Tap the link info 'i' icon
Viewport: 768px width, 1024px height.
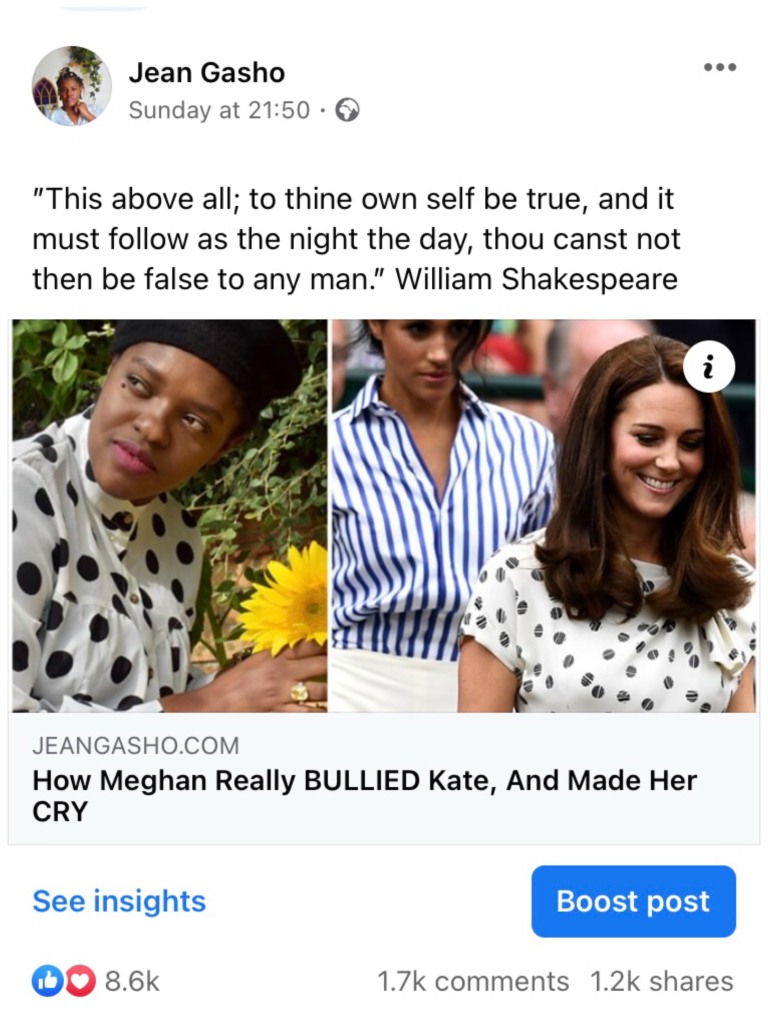pos(710,367)
